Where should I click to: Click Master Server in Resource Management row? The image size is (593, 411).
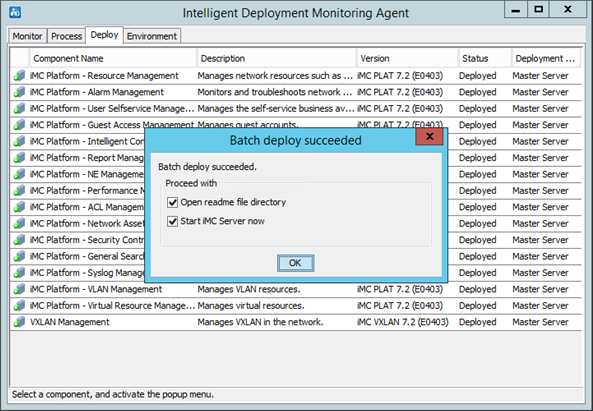pos(540,76)
